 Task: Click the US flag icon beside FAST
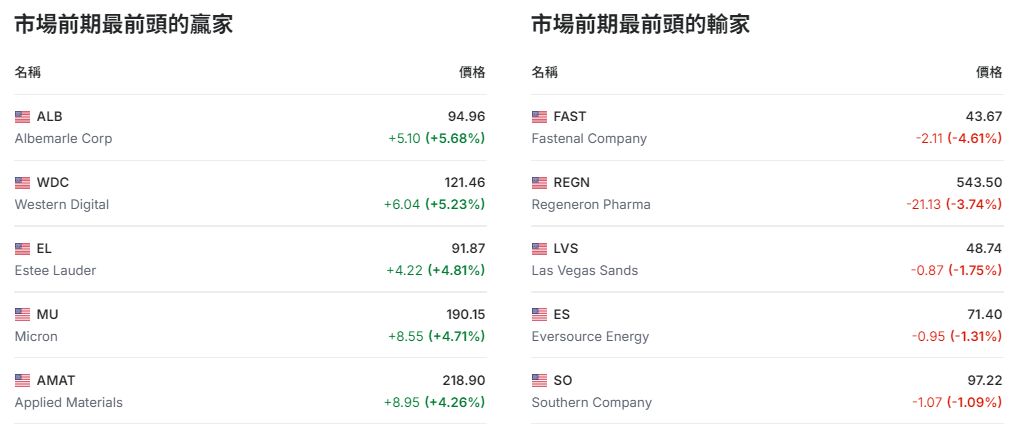539,117
